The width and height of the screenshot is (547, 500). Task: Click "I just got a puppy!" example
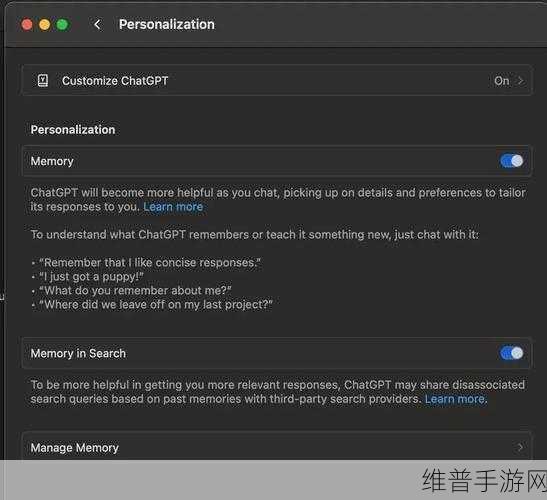[x=91, y=277]
